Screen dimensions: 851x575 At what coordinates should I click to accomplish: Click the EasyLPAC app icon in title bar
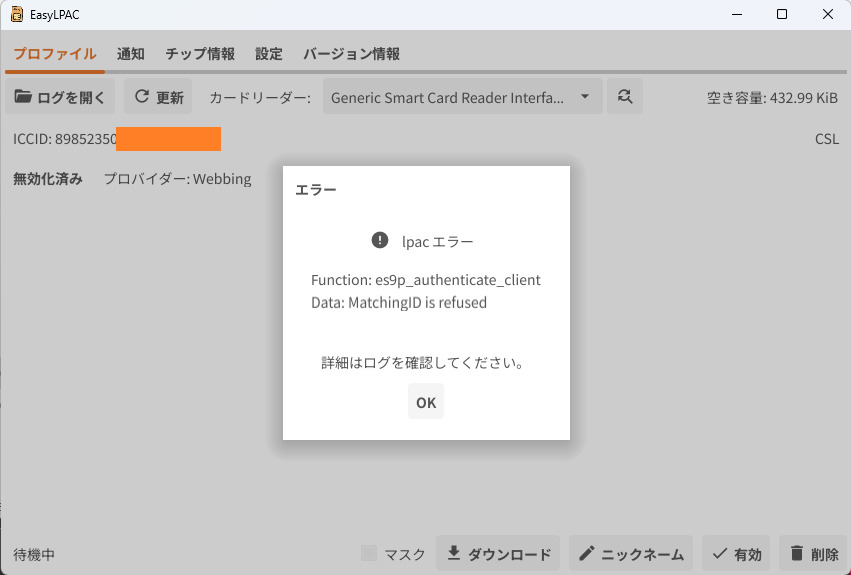[16, 14]
